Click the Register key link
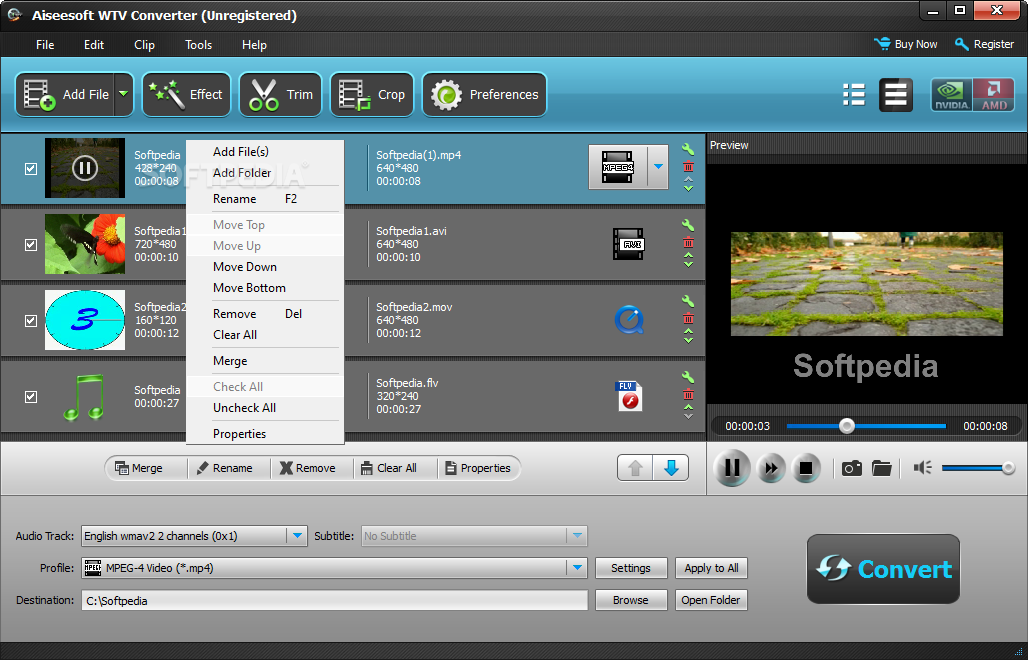Viewport: 1028px width, 660px height. (x=985, y=44)
